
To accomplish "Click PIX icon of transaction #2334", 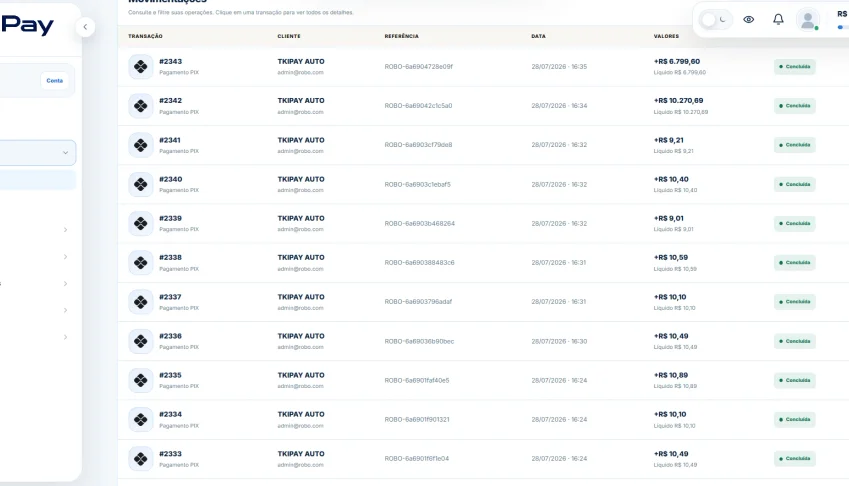I will click(x=141, y=419).
